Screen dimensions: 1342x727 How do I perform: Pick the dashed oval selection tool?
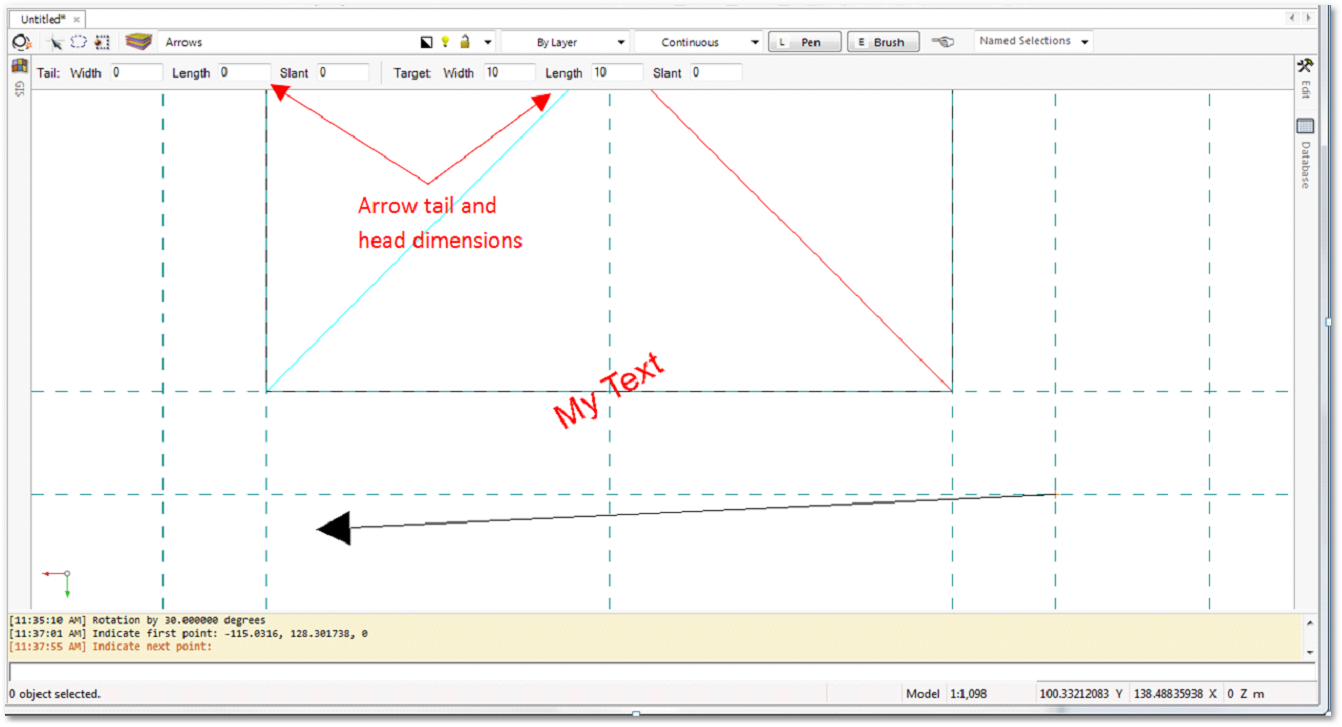click(x=79, y=42)
